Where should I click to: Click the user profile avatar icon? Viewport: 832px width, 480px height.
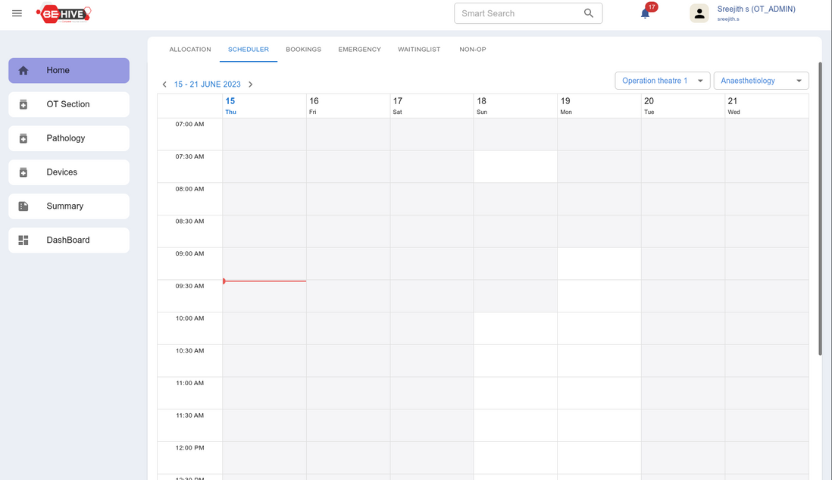699,13
